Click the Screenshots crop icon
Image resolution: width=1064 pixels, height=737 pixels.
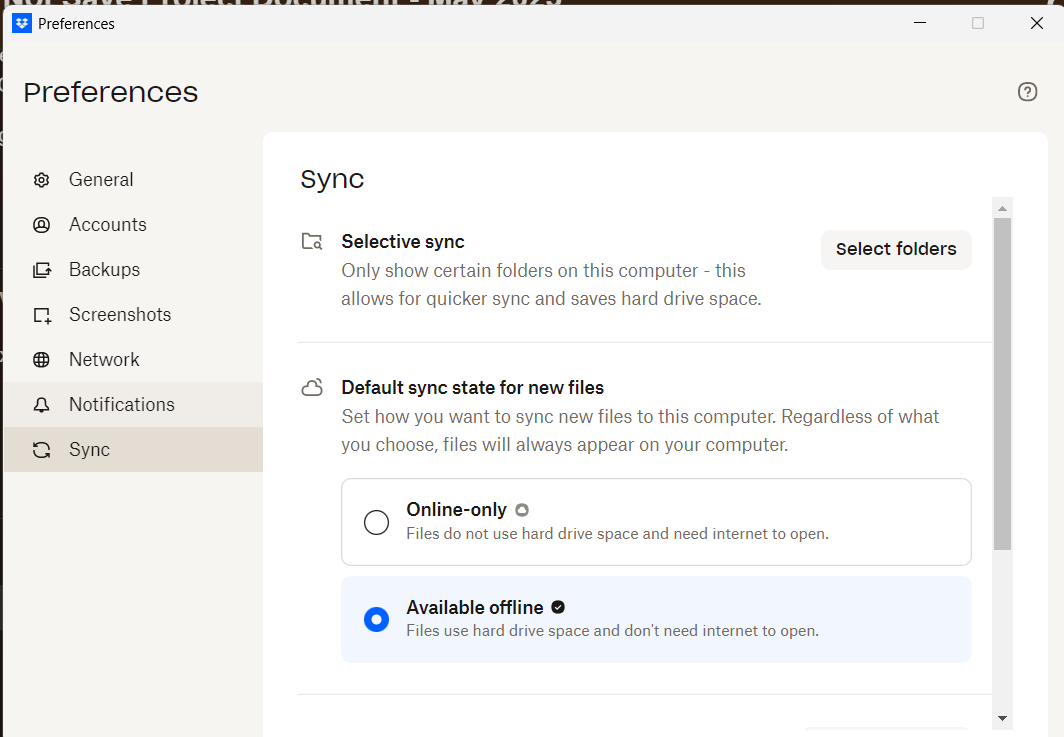pyautogui.click(x=41, y=315)
